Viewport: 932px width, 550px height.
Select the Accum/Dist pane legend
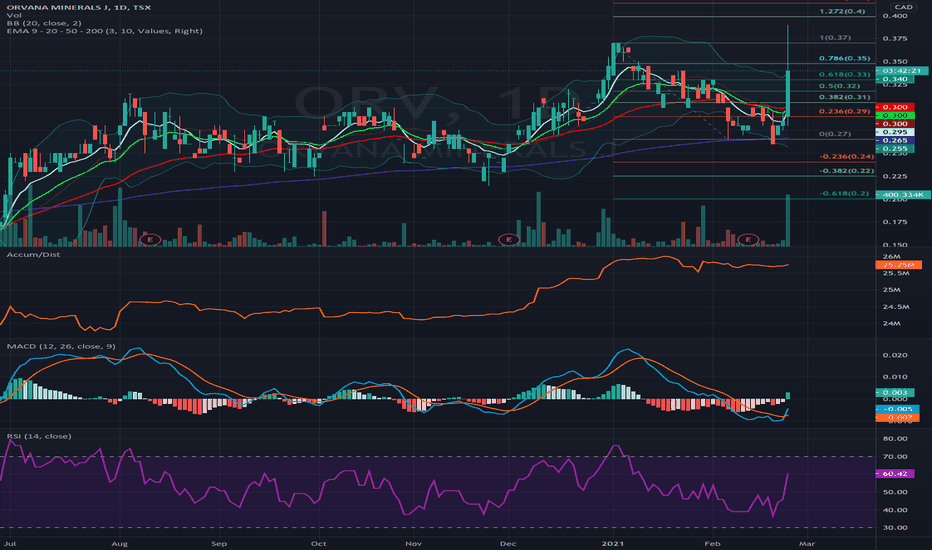pos(33,254)
